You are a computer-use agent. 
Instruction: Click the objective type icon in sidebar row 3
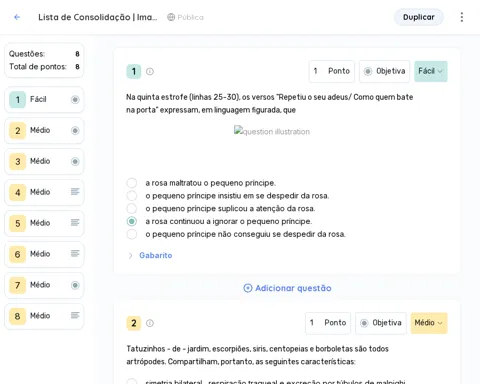tap(75, 161)
